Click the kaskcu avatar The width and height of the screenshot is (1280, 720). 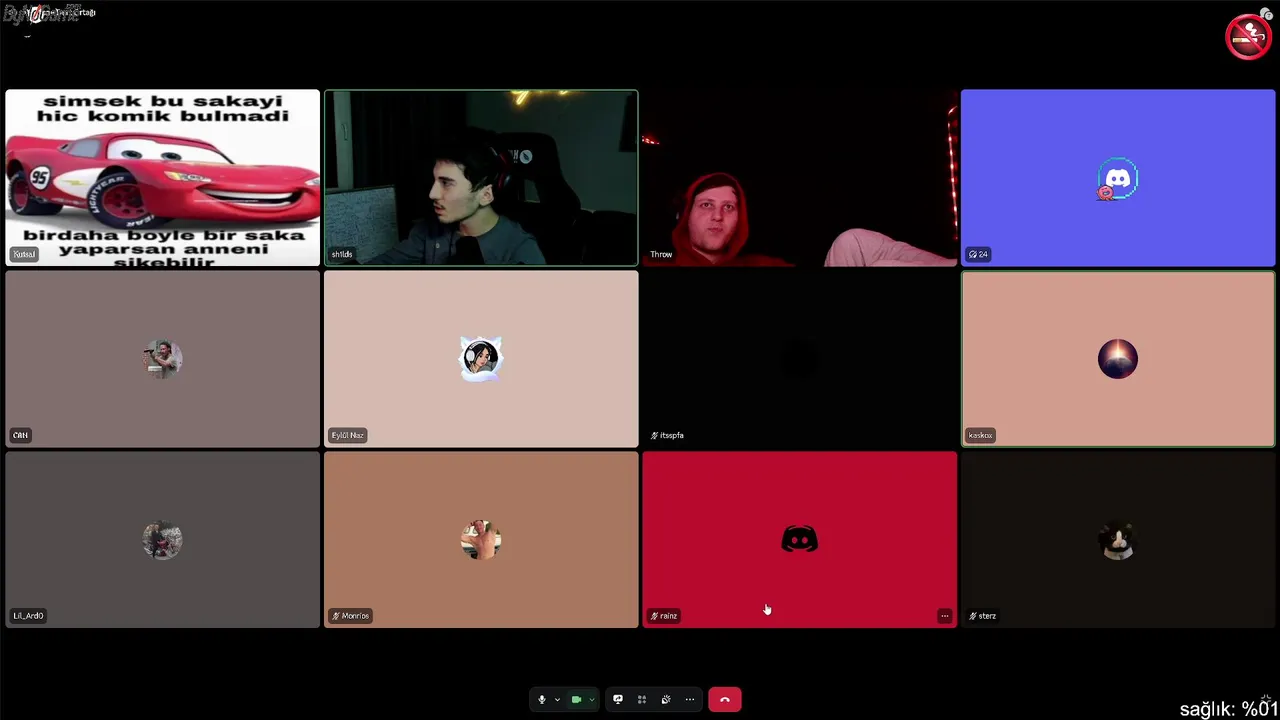1118,359
